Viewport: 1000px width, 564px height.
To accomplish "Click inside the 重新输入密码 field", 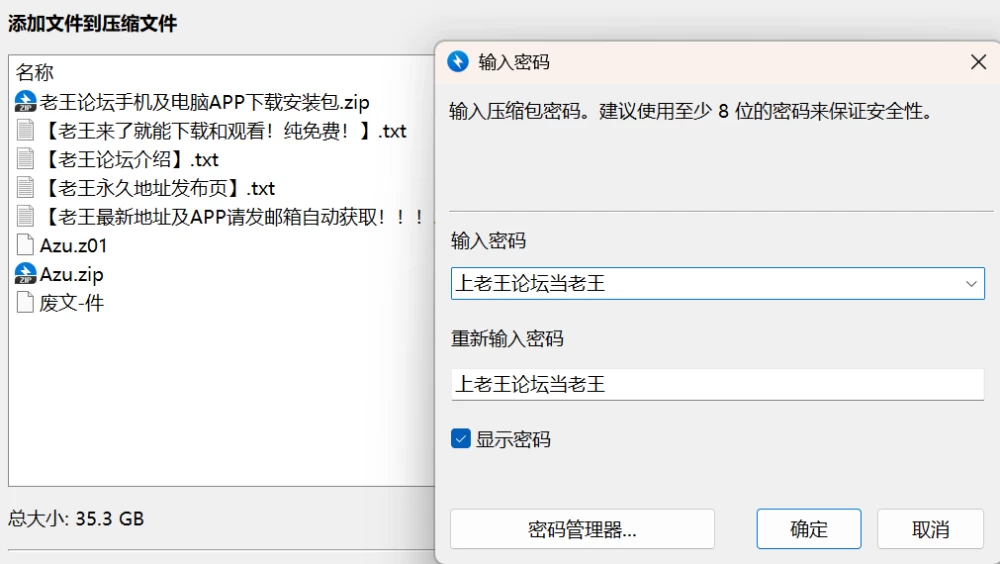I will [717, 385].
